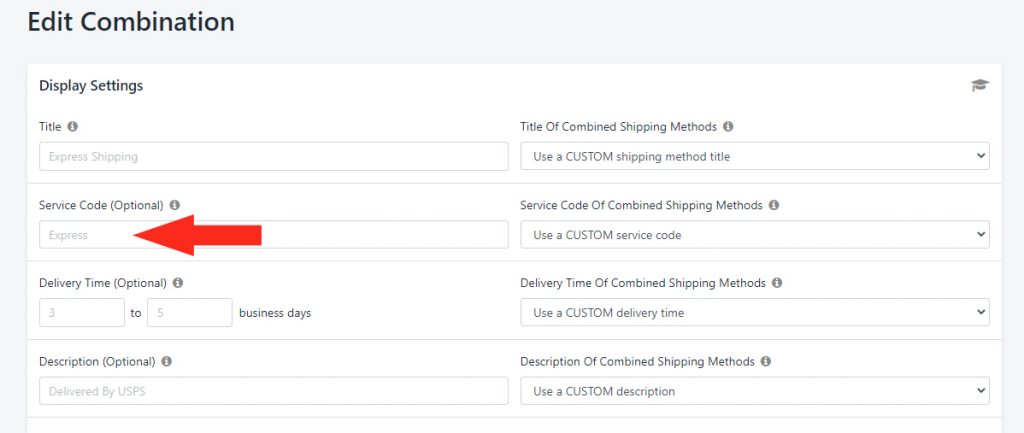Expand the CUSTOM delivery time dropdown

[x=755, y=313]
